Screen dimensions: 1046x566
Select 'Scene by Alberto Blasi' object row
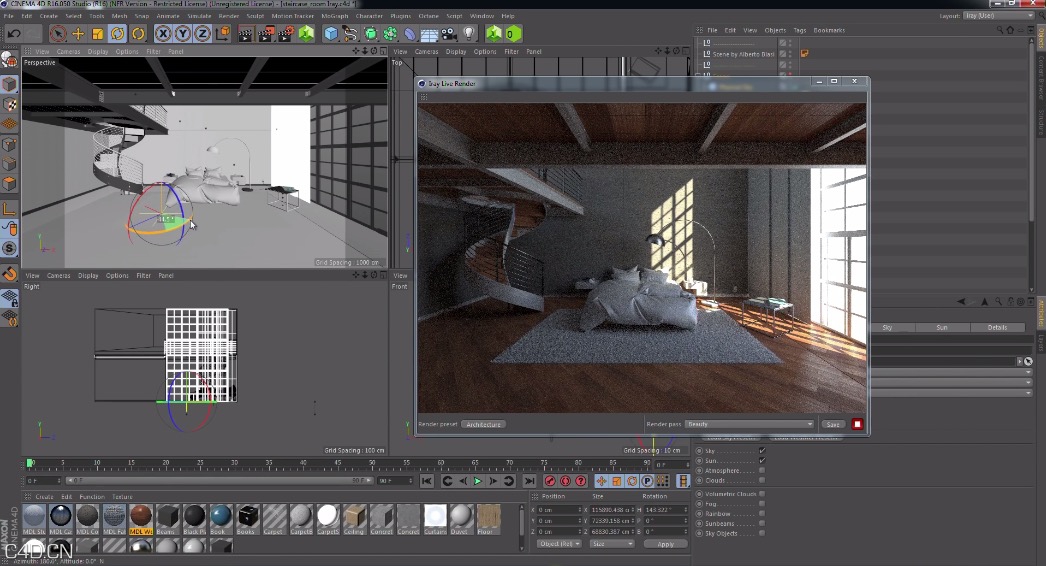pyautogui.click(x=743, y=54)
